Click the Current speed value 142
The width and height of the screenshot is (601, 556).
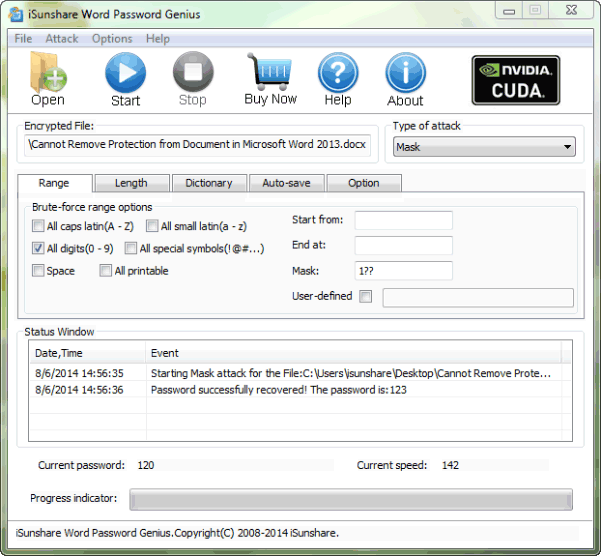click(450, 465)
